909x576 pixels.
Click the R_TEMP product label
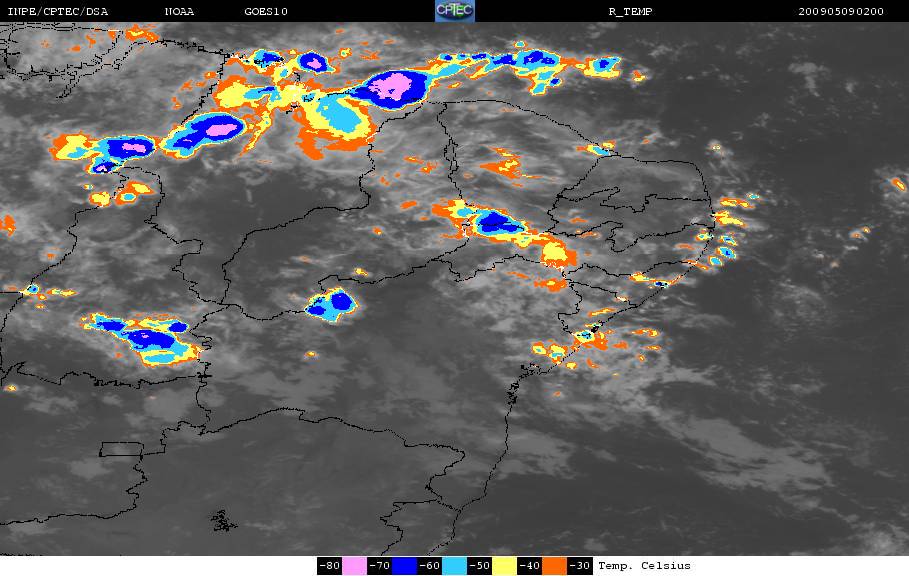pos(631,12)
